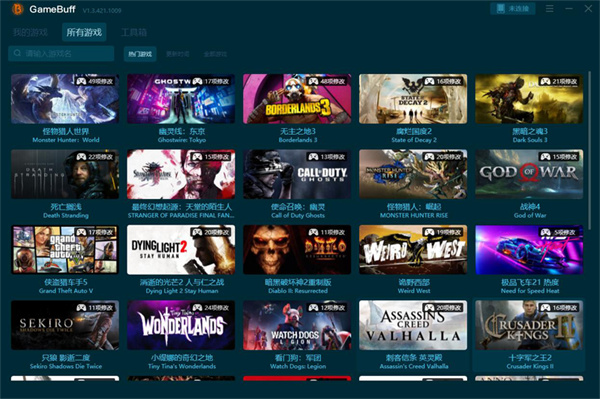Click gamepad icon on Weird West card

[429, 232]
